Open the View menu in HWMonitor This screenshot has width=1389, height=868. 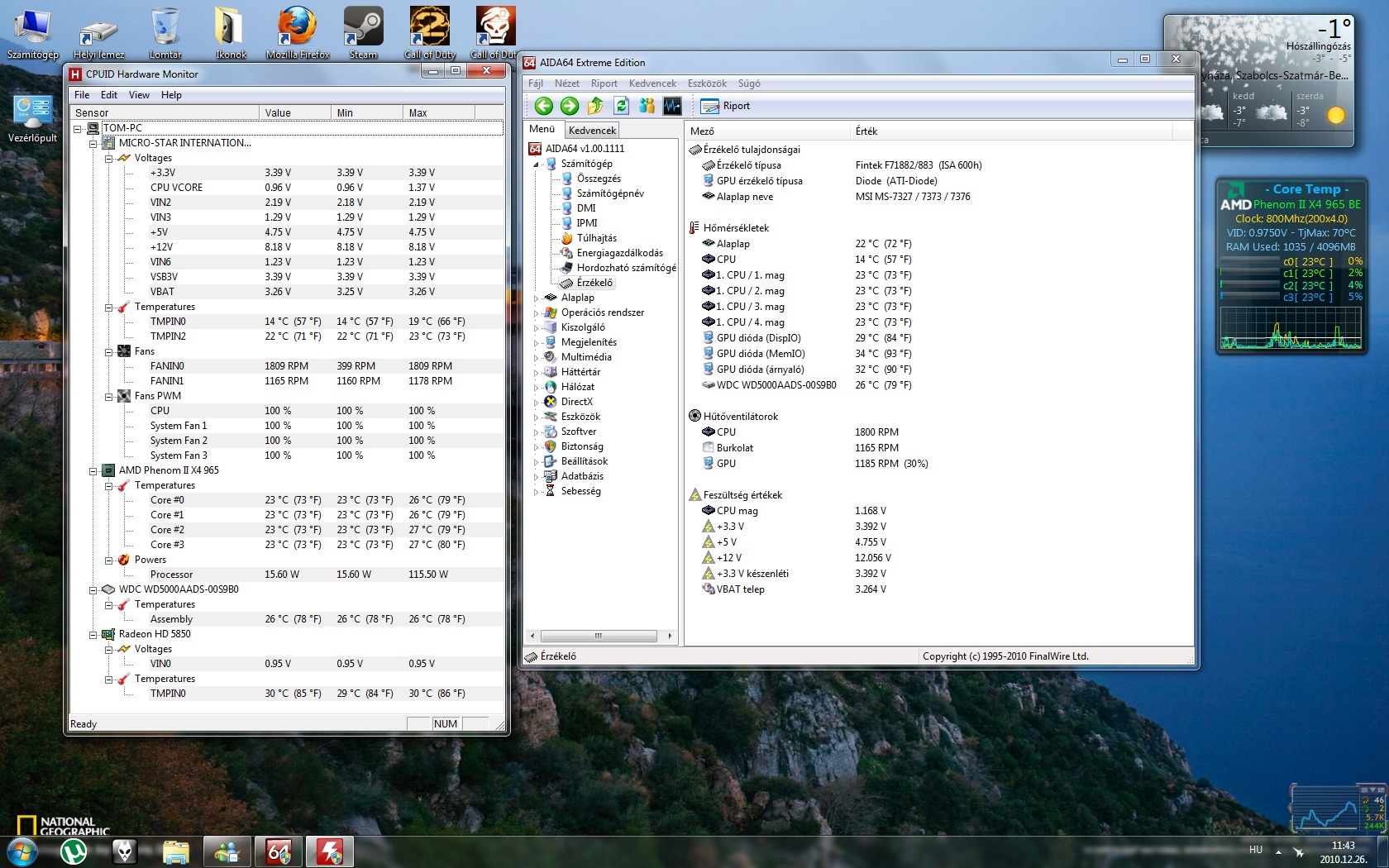click(139, 95)
